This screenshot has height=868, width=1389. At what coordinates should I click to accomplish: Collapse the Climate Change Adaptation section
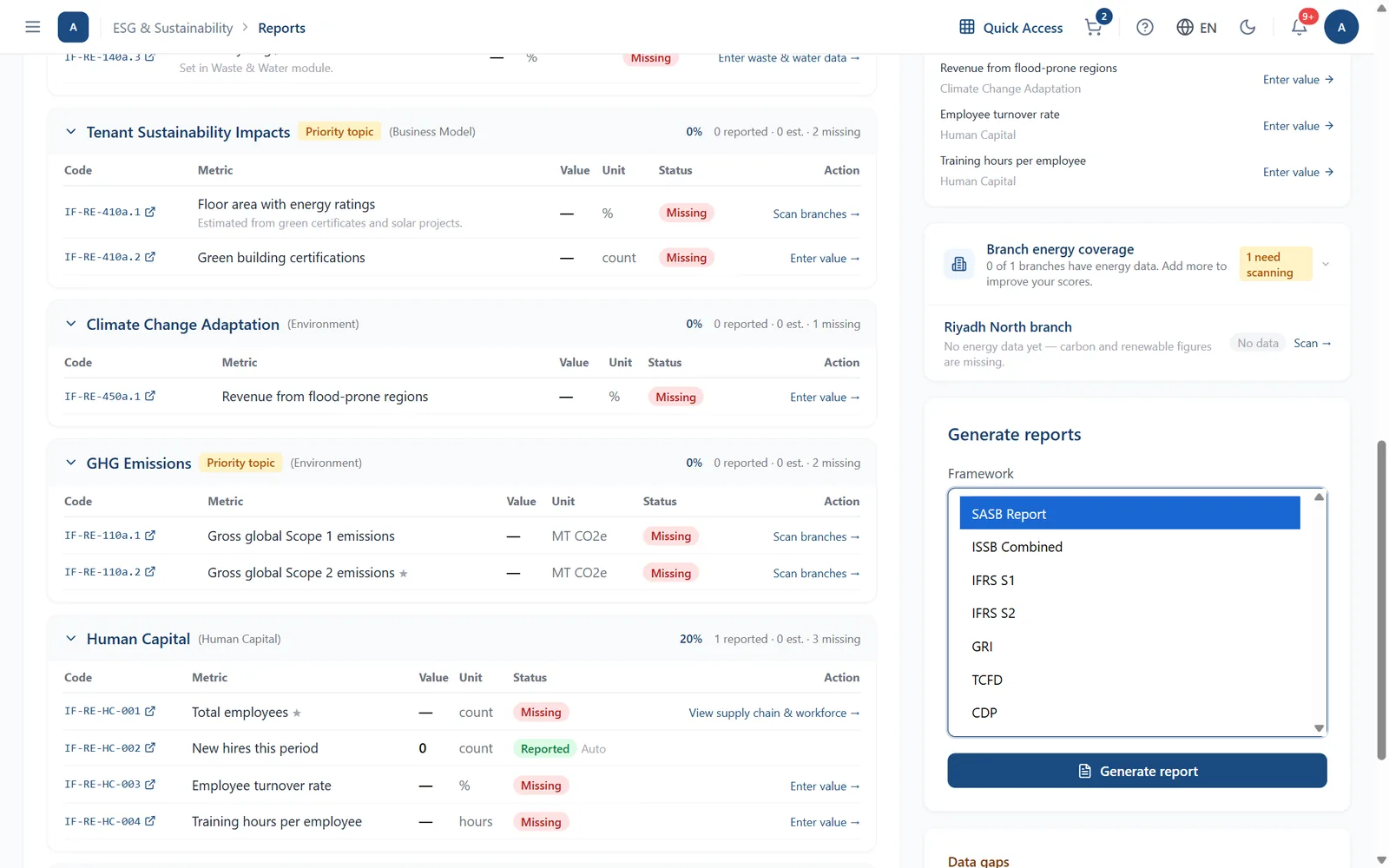point(71,324)
